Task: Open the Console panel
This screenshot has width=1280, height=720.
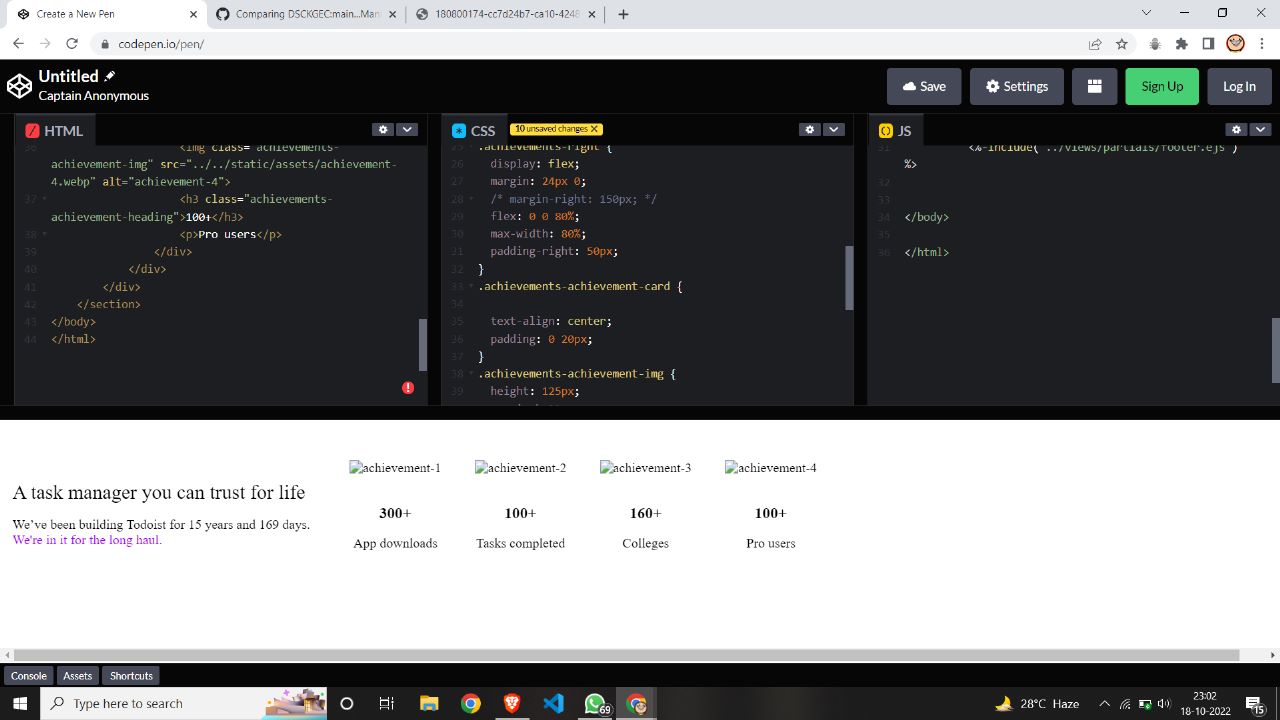Action: click(x=29, y=676)
